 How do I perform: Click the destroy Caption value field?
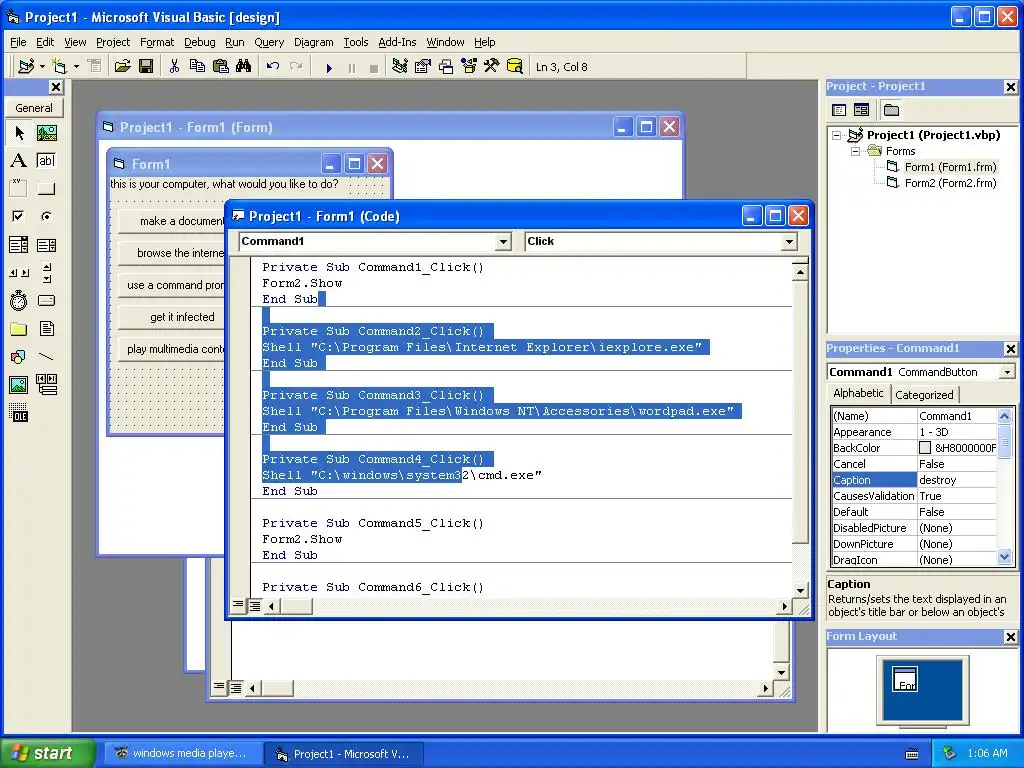(957, 480)
